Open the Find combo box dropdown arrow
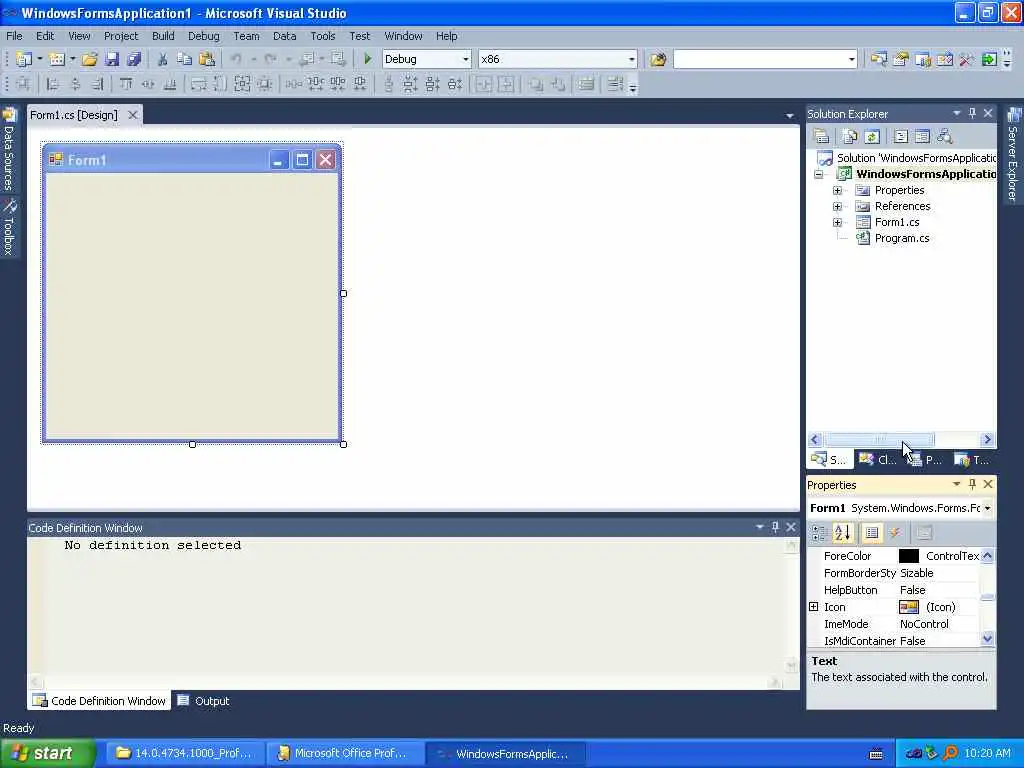Viewport: 1024px width, 768px height. coord(852,59)
